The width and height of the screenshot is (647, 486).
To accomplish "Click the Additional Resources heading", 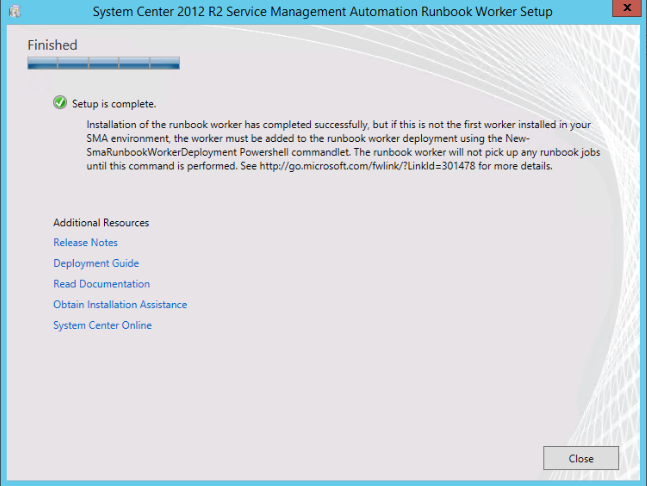I will [x=101, y=222].
